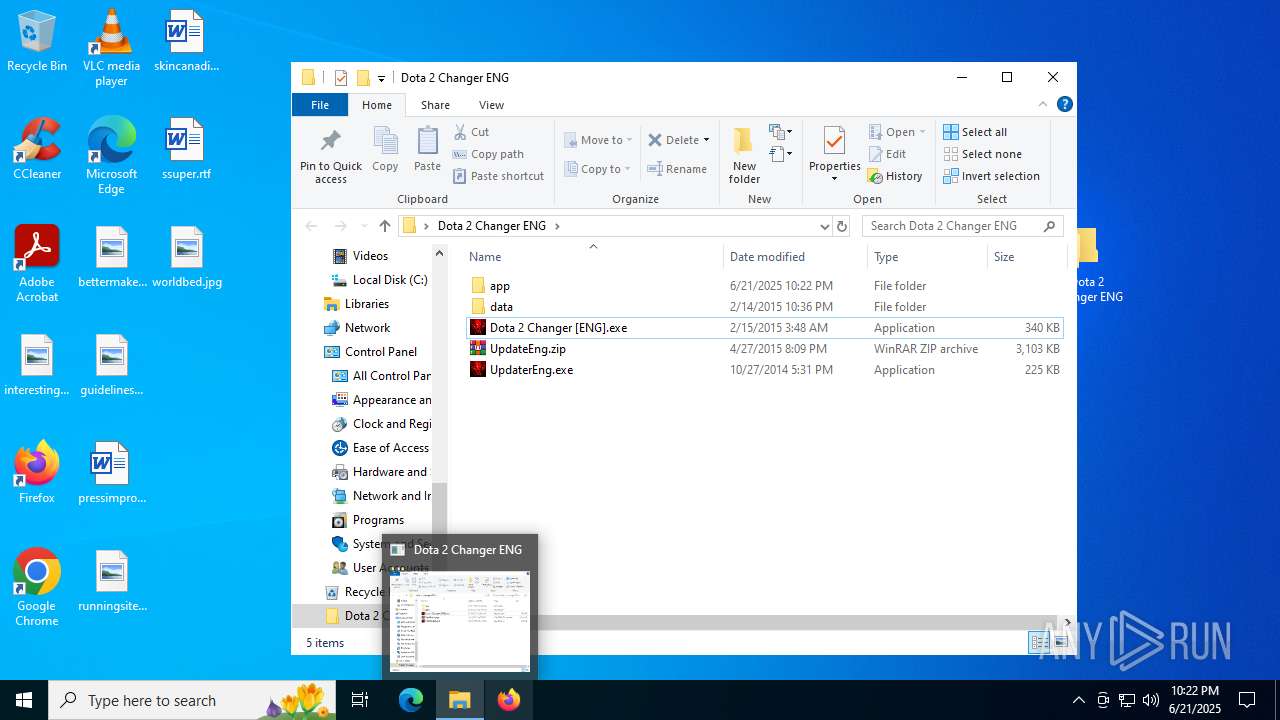Viewport: 1280px width, 720px height.
Task: Click Dota 2 Changer ENG breadcrumb
Action: [492, 226]
